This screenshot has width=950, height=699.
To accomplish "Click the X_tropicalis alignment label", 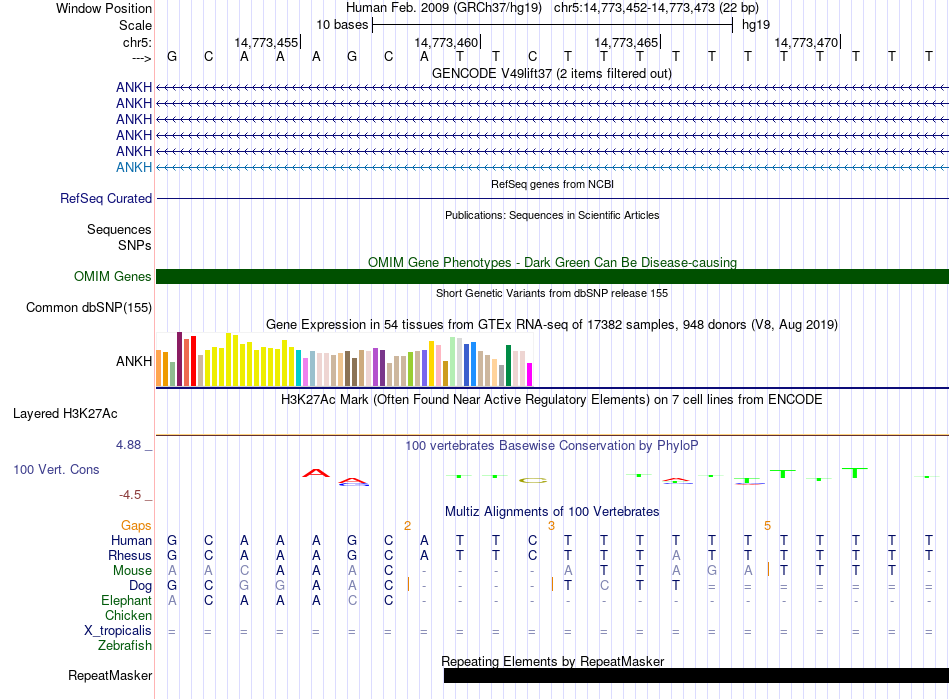I will [x=118, y=631].
